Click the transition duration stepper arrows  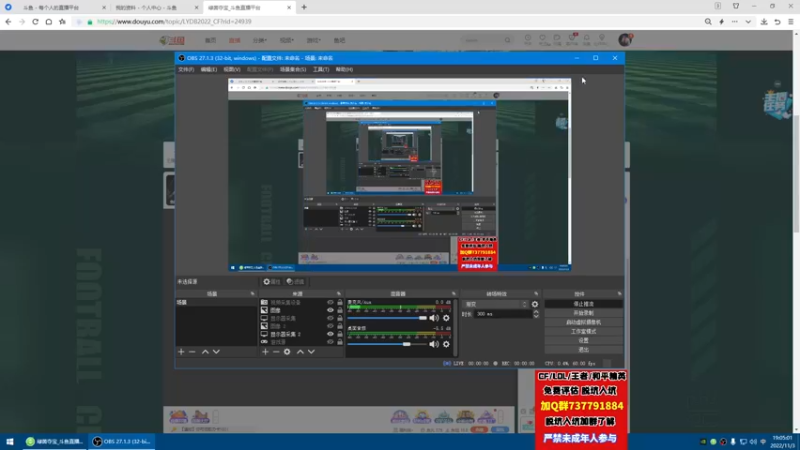click(536, 314)
